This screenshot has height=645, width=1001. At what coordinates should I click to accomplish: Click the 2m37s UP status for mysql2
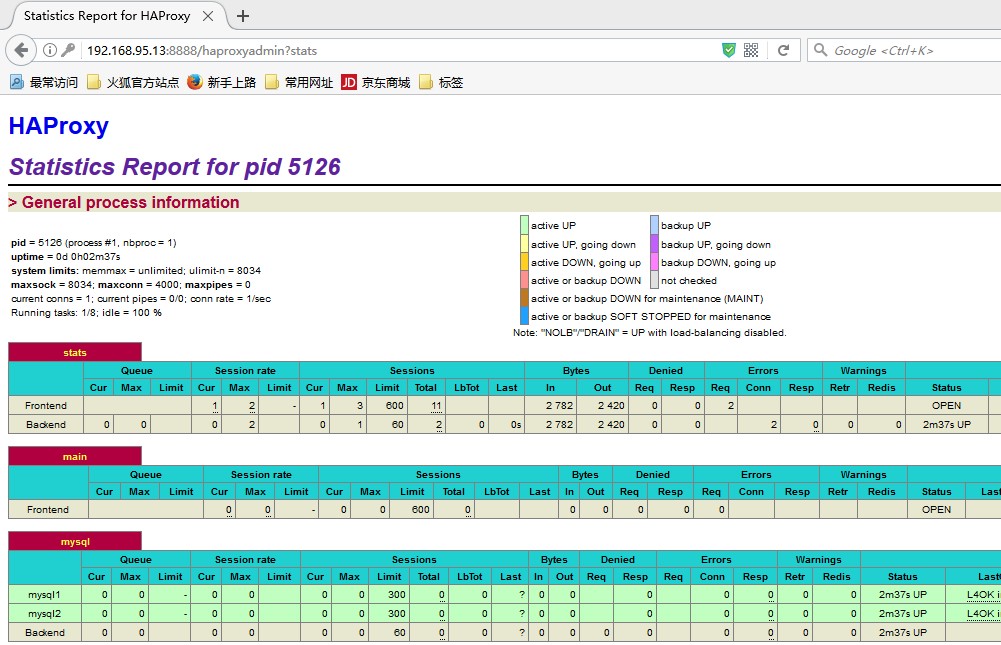coord(903,614)
